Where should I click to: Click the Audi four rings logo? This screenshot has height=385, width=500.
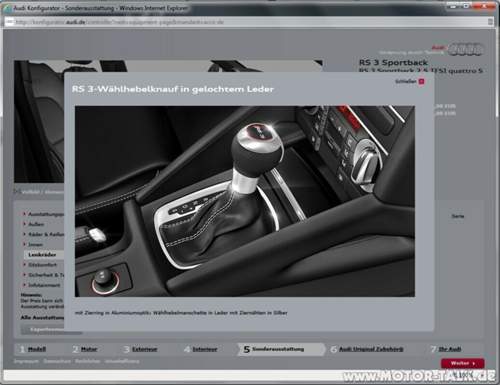pos(466,49)
